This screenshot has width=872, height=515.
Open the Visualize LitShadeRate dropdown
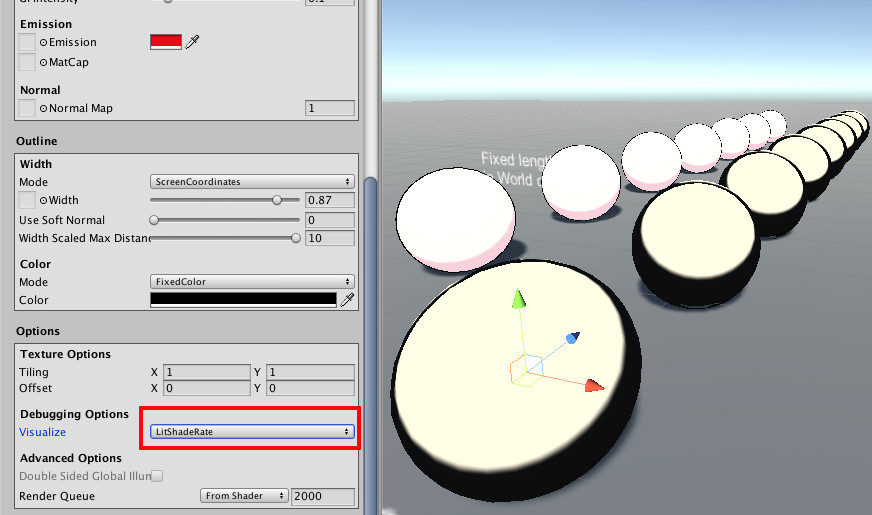click(252, 432)
